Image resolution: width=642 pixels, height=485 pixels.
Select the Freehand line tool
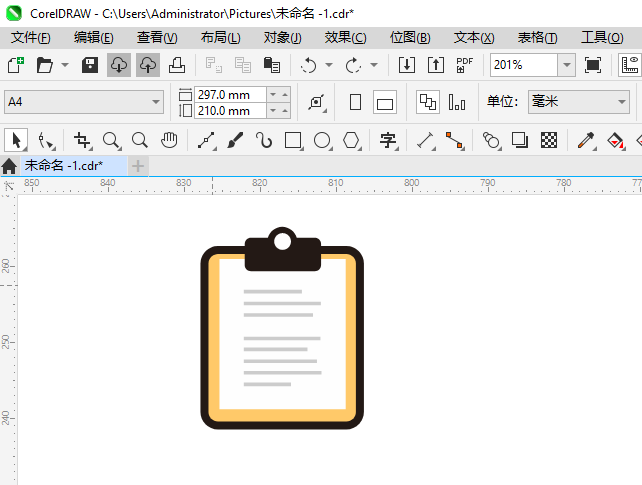207,140
